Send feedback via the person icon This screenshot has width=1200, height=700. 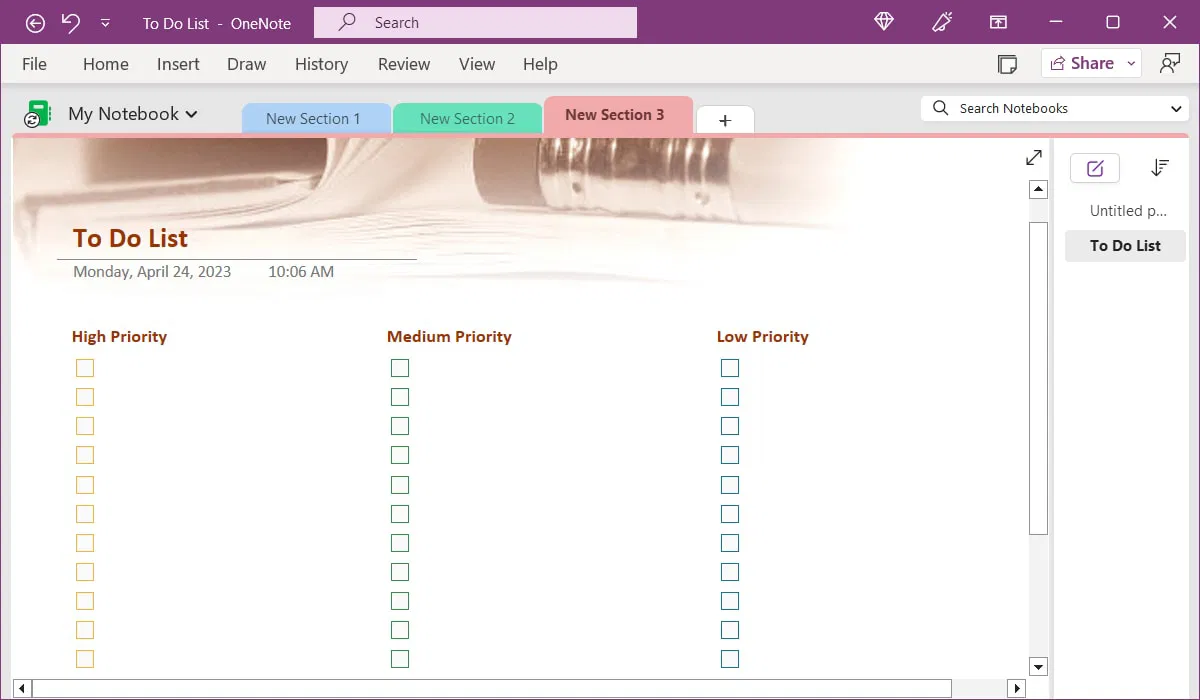pos(1170,63)
